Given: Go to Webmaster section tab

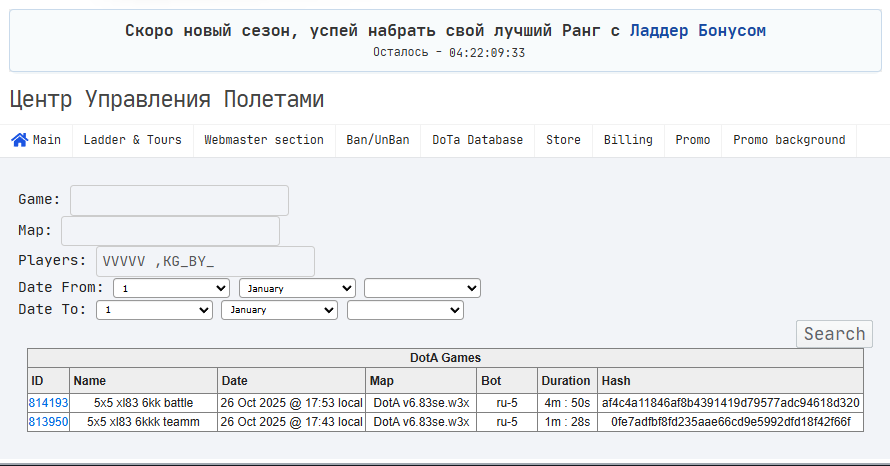Looking at the screenshot, I should pyautogui.click(x=264, y=140).
